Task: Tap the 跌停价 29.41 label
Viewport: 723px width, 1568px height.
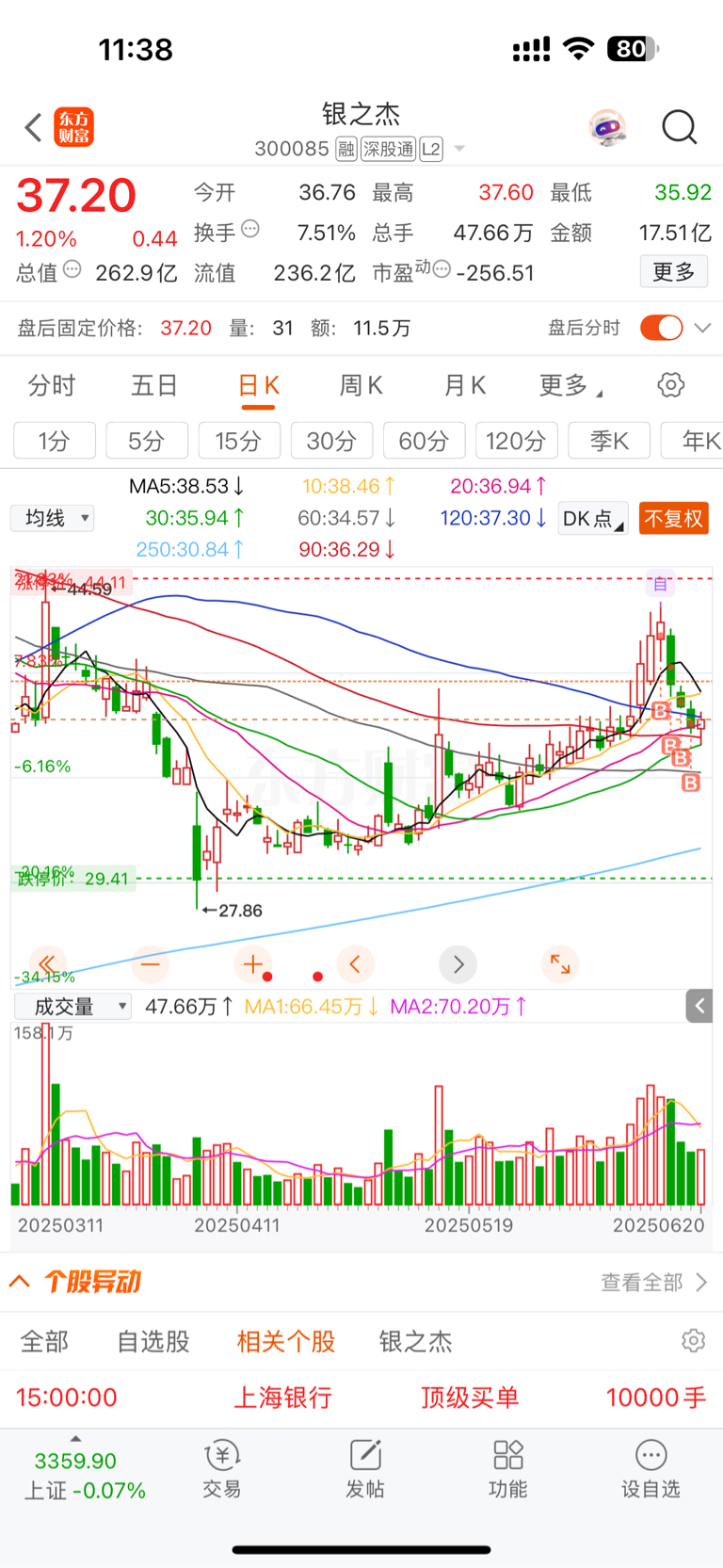Action: (72, 879)
